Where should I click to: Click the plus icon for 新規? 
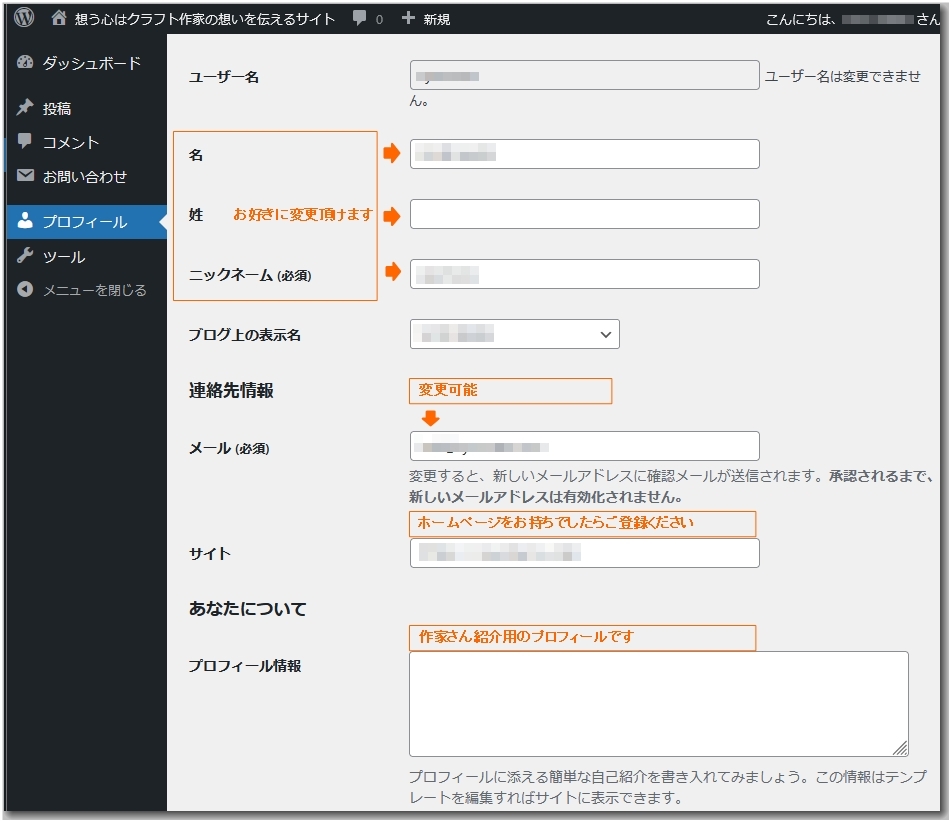(x=408, y=18)
